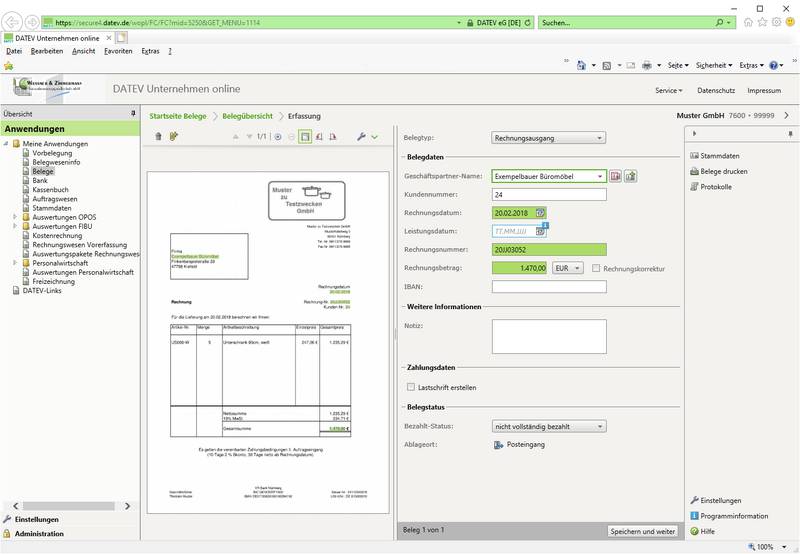Check the Rechnungskorrektur checkbox
The width and height of the screenshot is (800, 554).
(x=596, y=268)
